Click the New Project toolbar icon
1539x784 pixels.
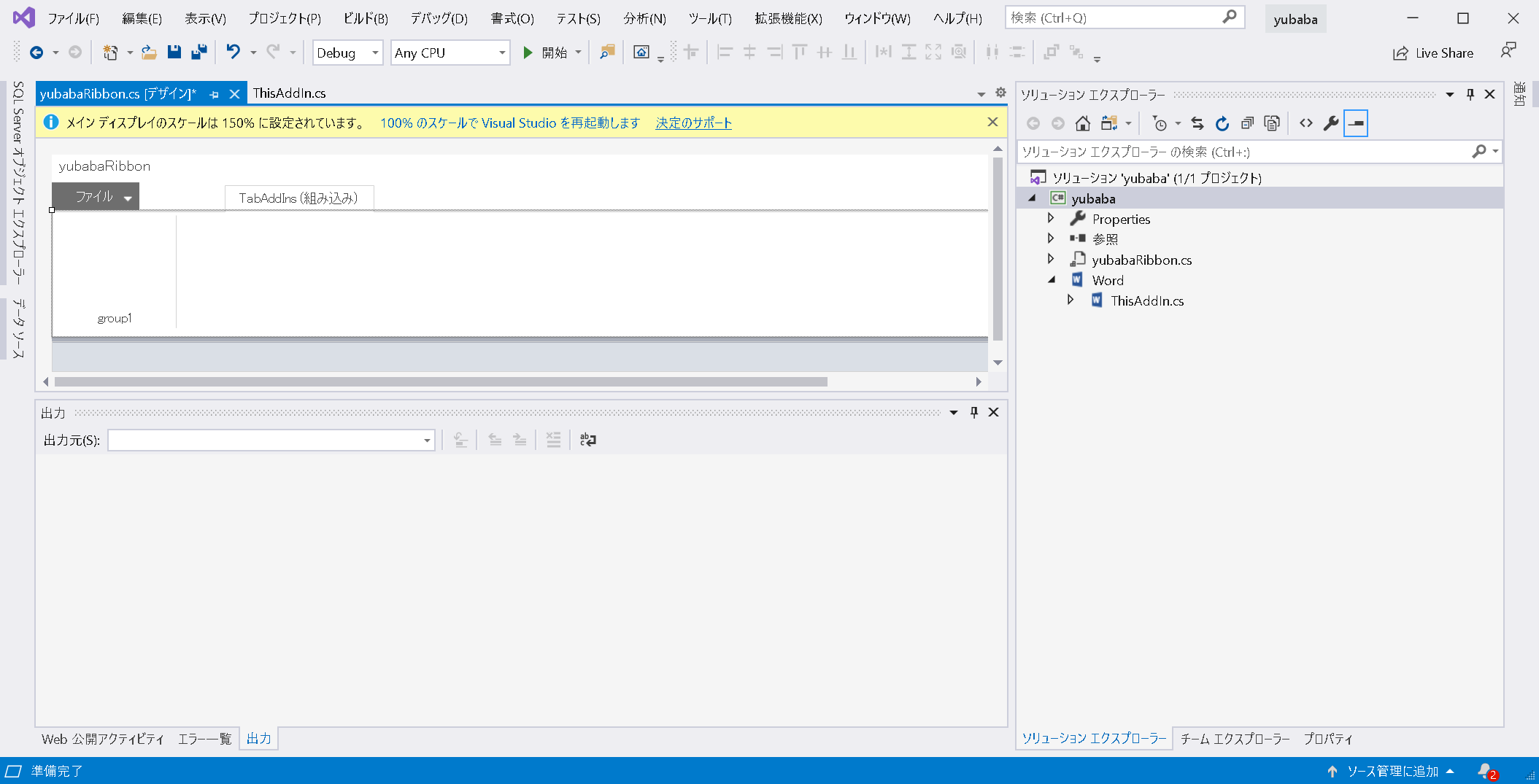[111, 53]
